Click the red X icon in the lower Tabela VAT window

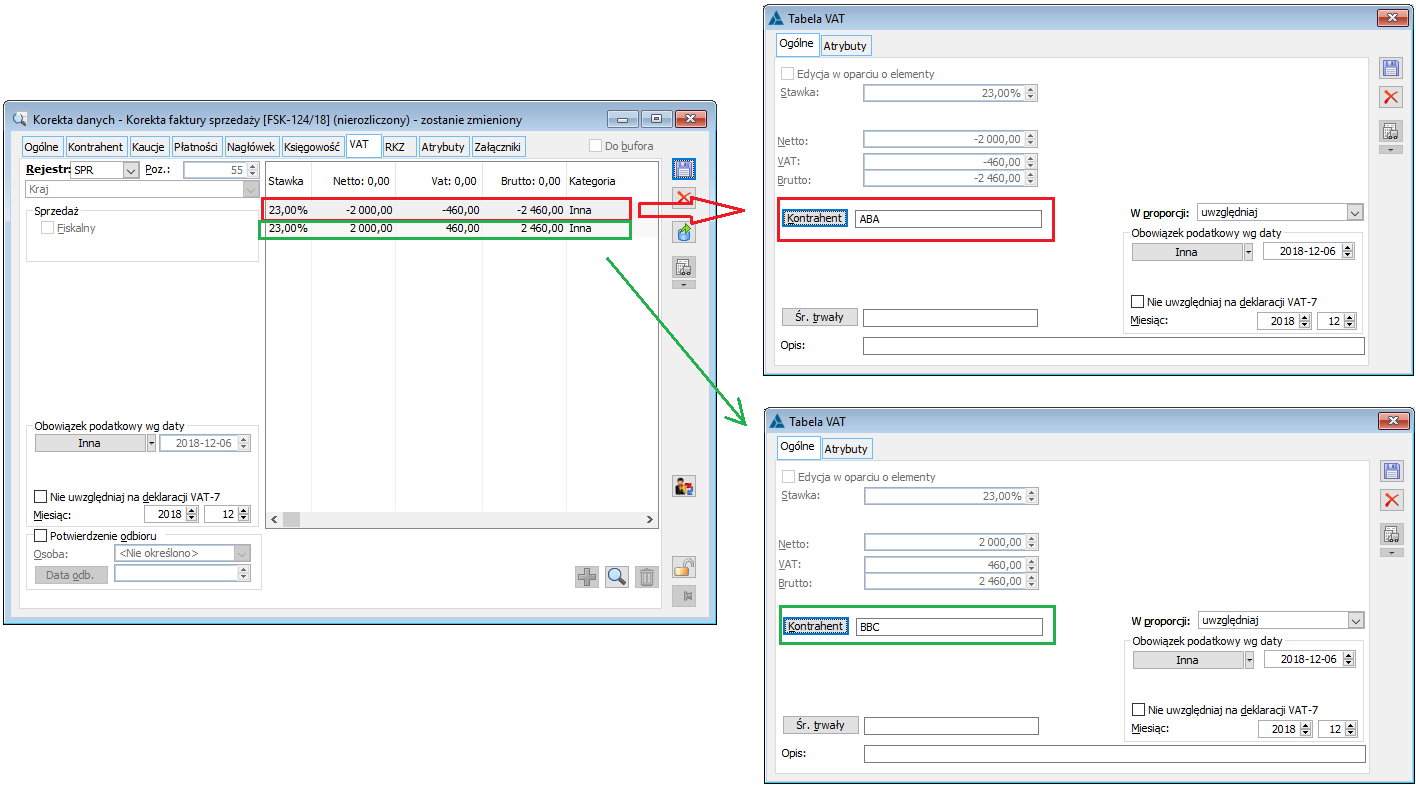tap(1391, 500)
